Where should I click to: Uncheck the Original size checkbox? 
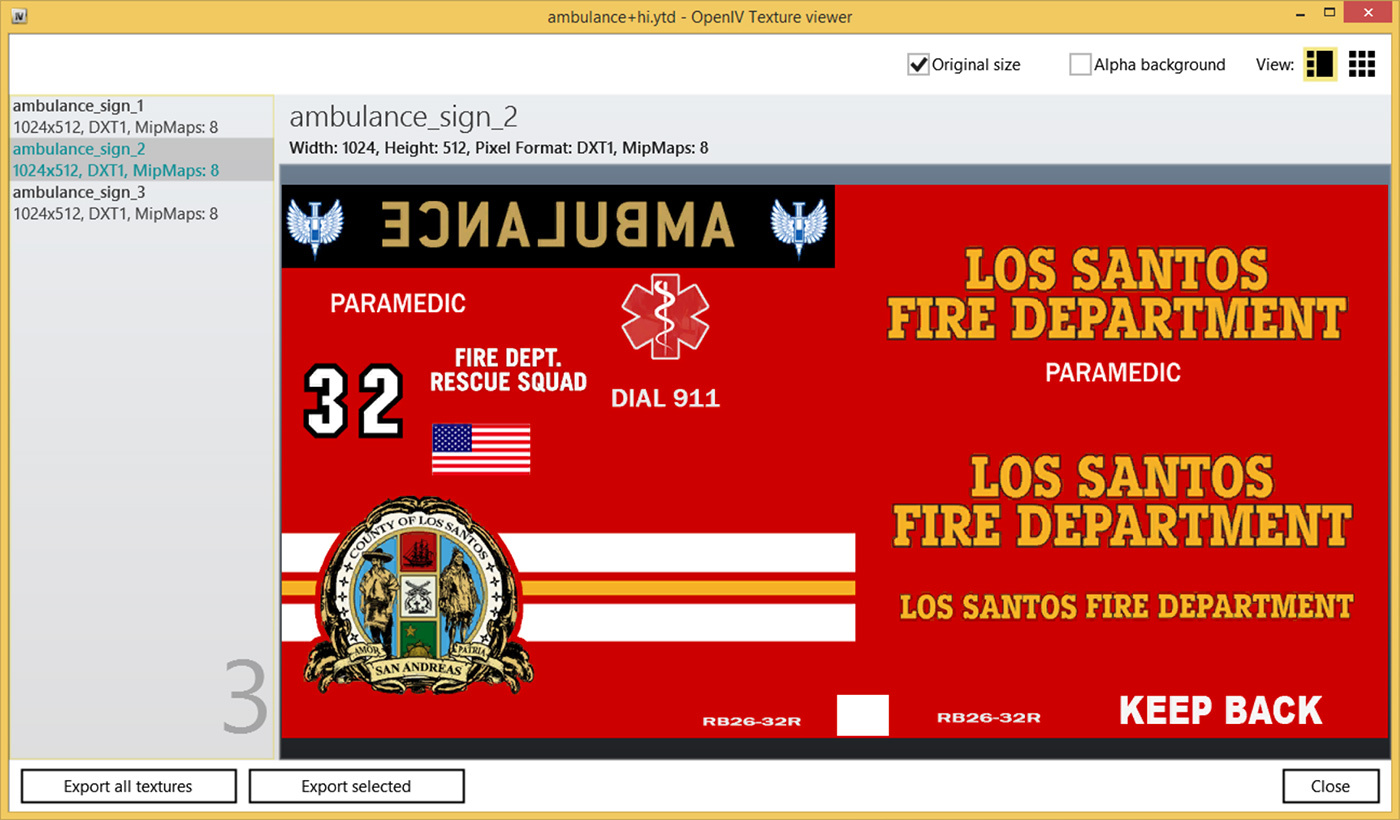pyautogui.click(x=918, y=65)
